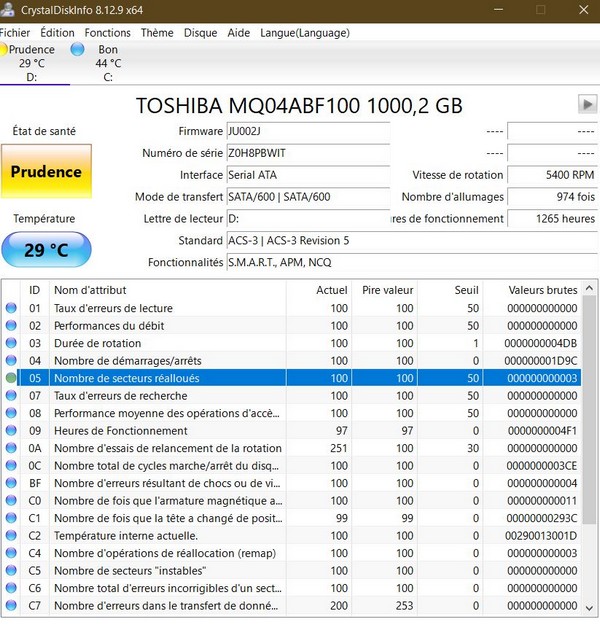Click status dot for attribute BF

[11, 483]
